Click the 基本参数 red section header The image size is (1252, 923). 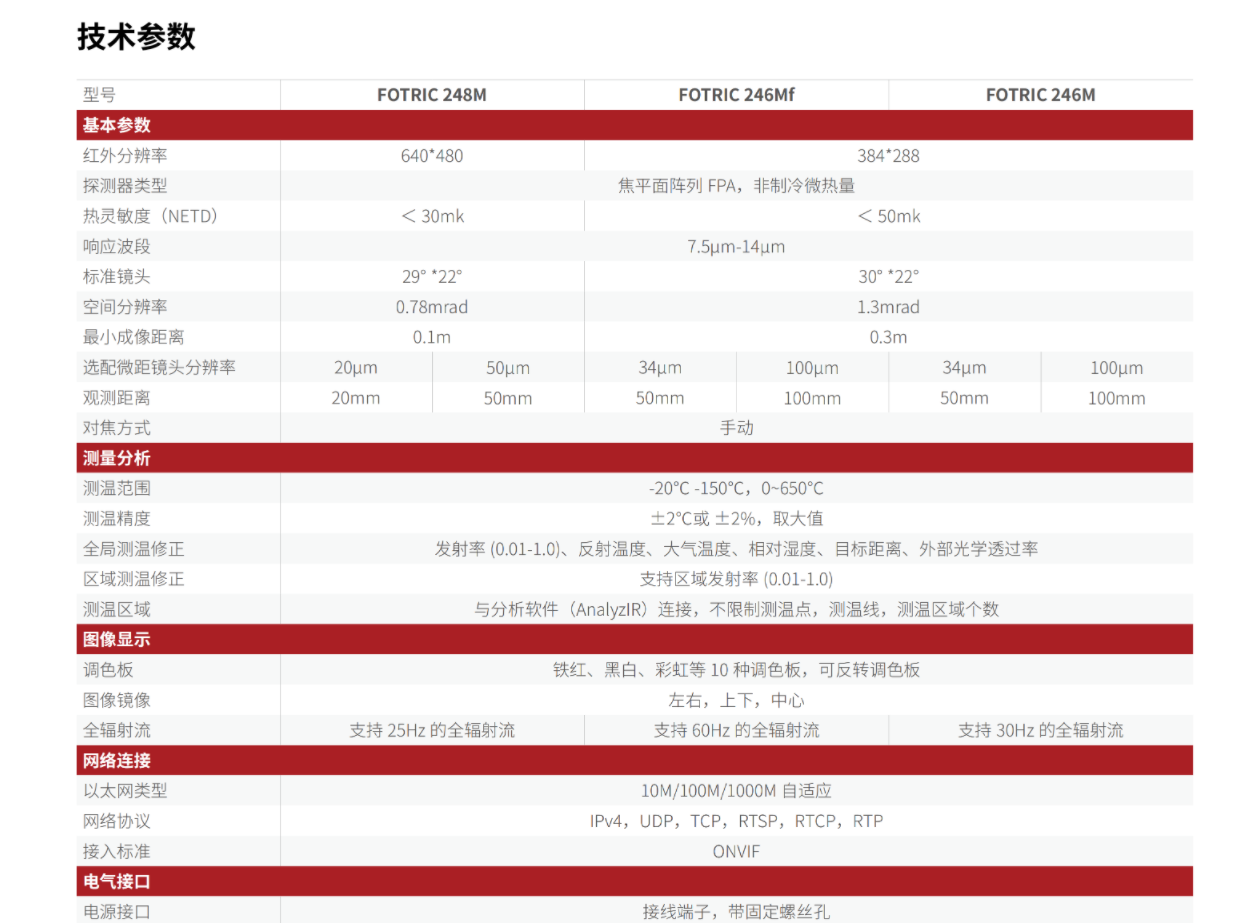635,125
